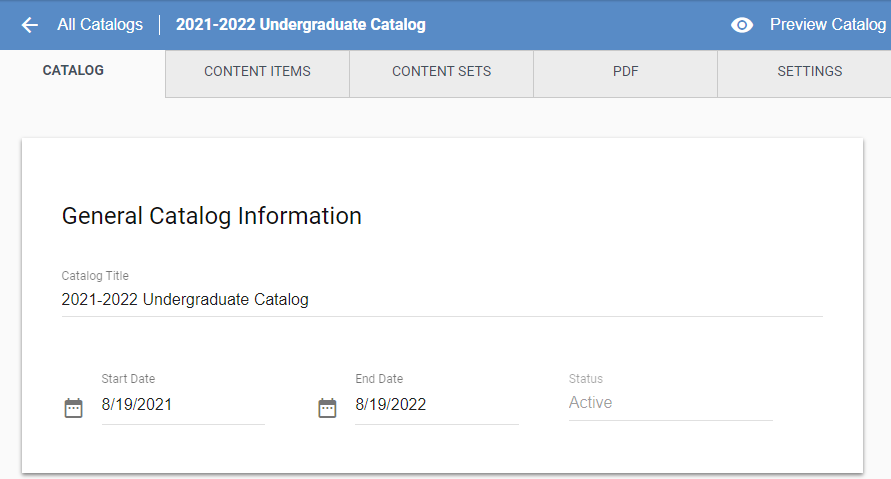891x479 pixels.
Task: Click the eye preview icon
Action: click(742, 25)
